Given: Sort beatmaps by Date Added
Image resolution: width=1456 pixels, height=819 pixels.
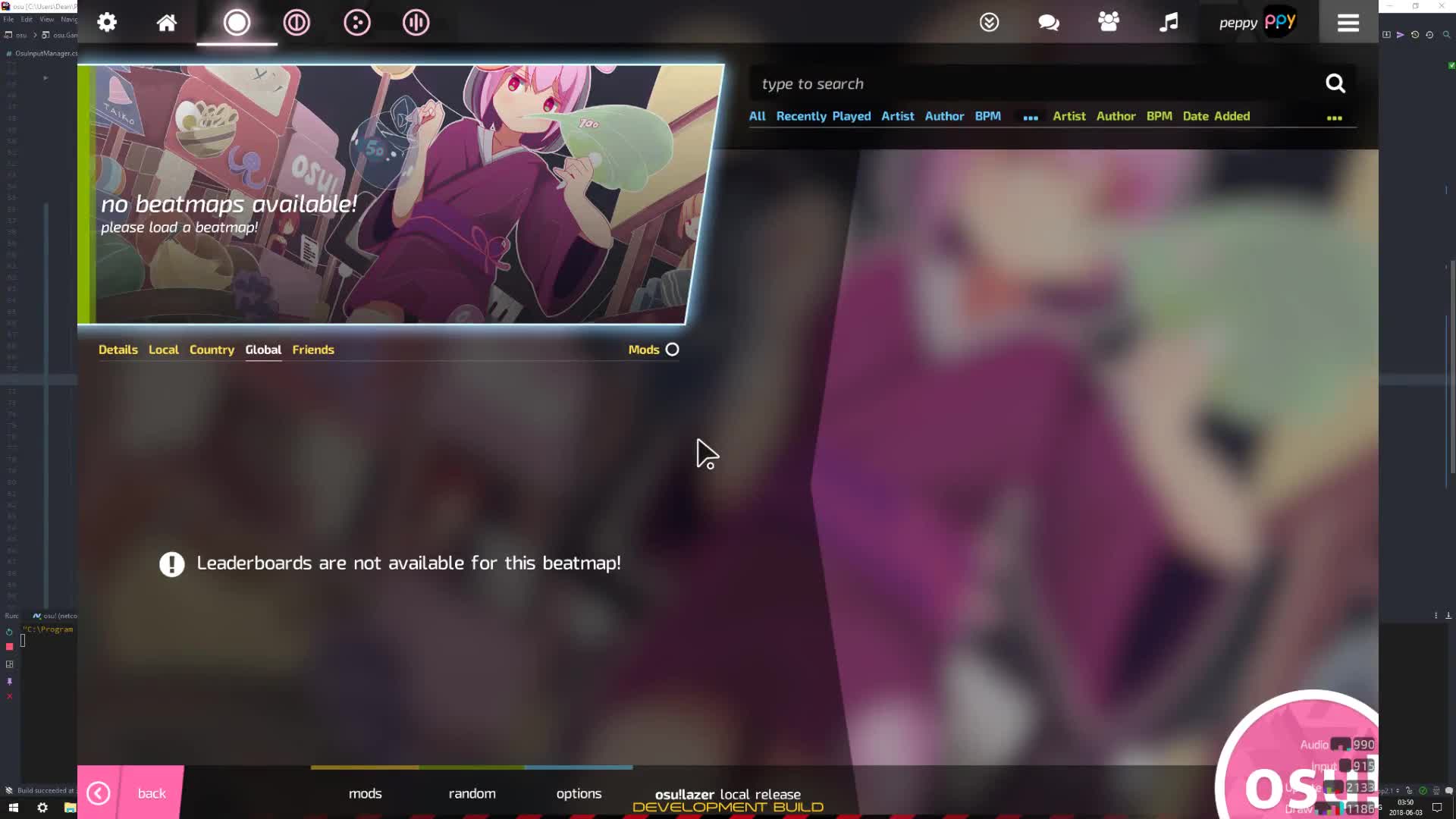Looking at the screenshot, I should click(x=1216, y=116).
